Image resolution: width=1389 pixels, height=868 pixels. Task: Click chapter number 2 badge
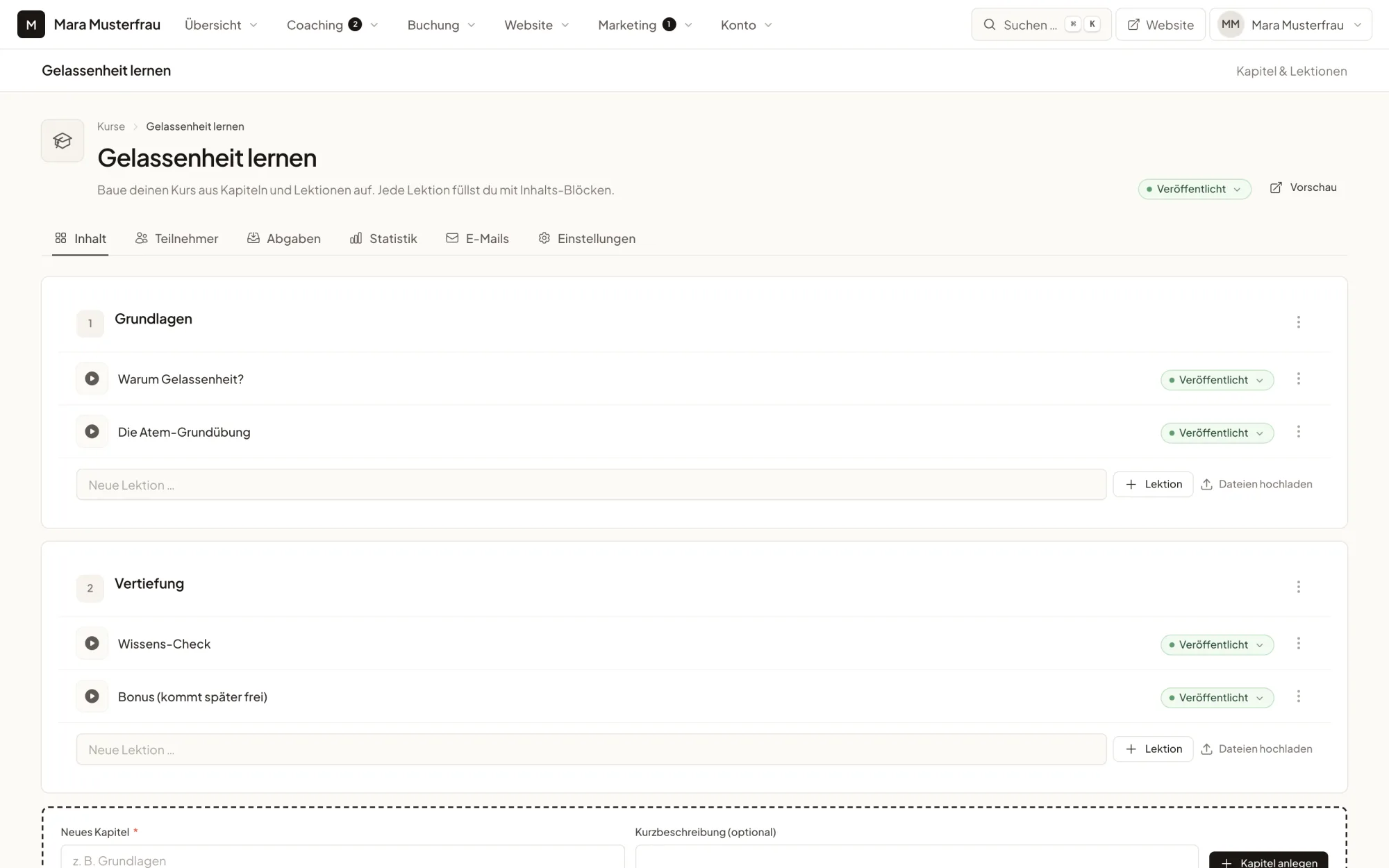(x=90, y=588)
